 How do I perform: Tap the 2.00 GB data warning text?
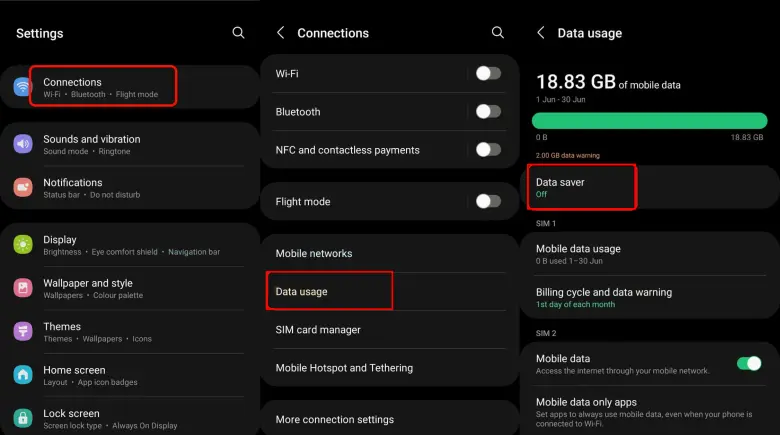click(568, 155)
